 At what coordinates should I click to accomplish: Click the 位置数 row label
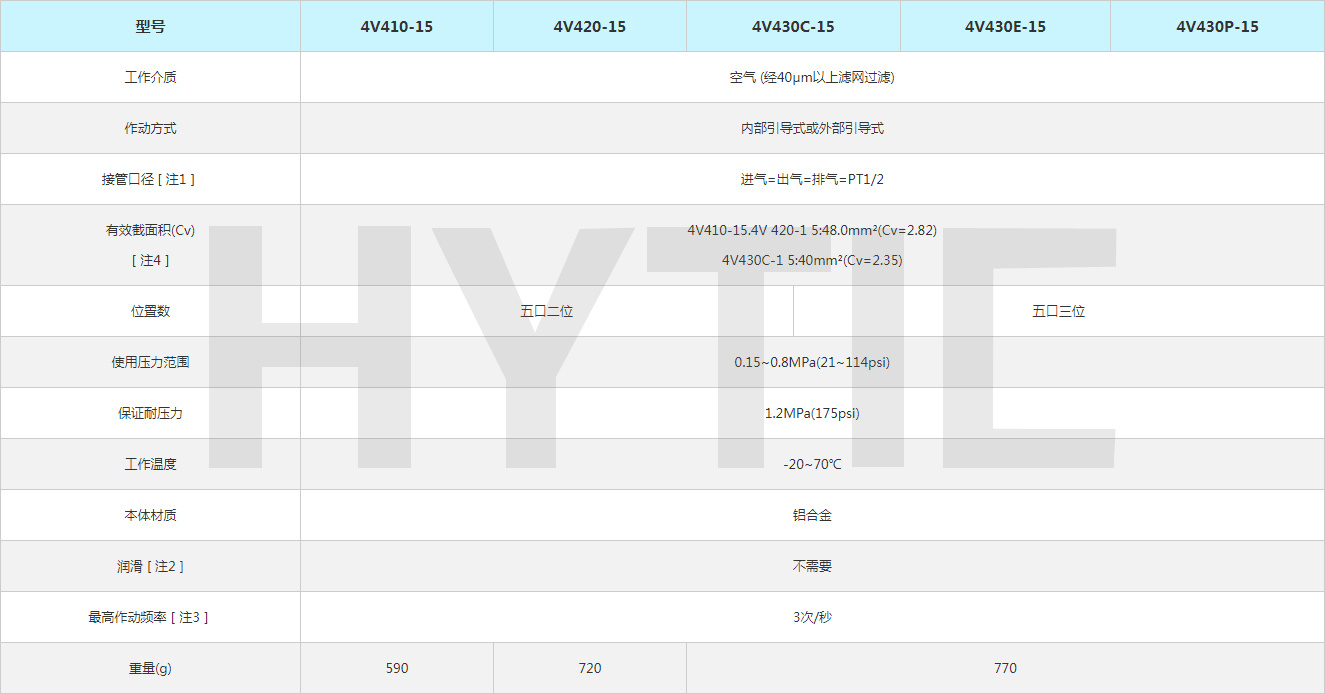tap(150, 311)
